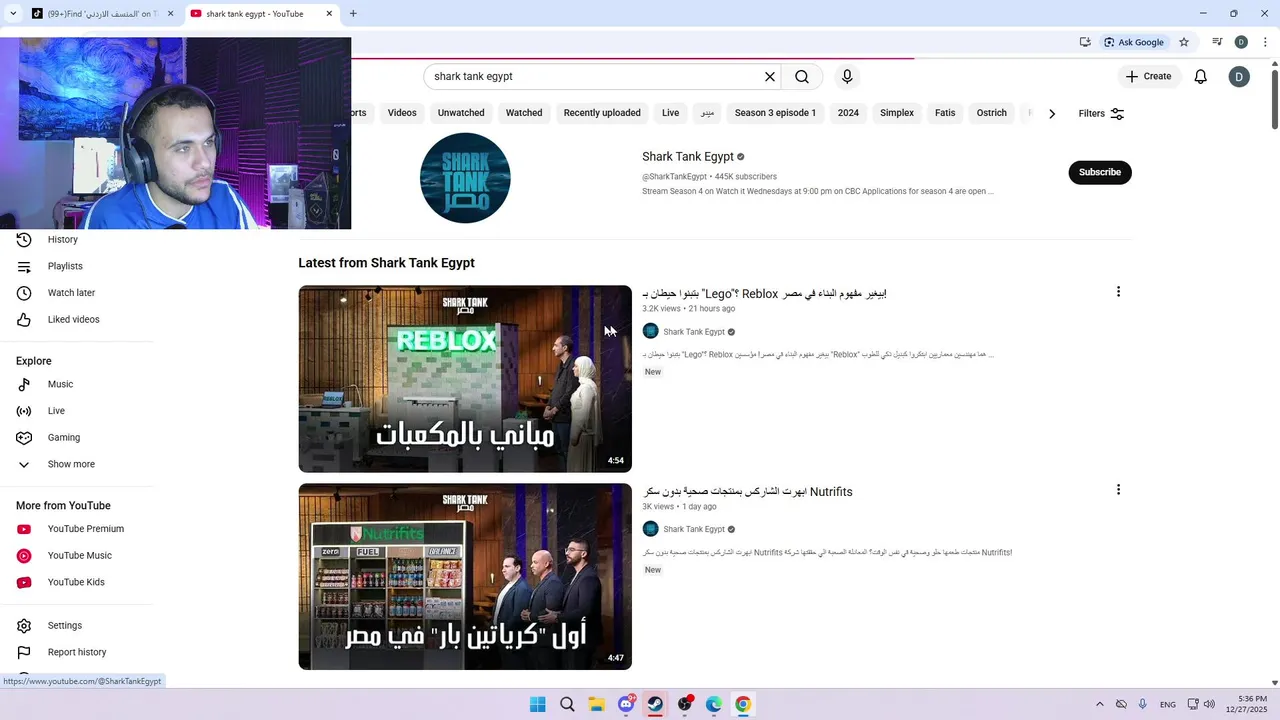
Task: Select the 2024 filter chip
Action: coord(848,113)
